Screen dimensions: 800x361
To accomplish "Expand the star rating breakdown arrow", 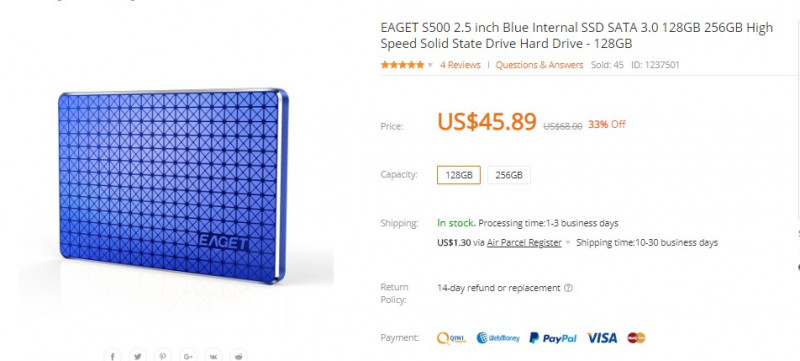I will [x=430, y=65].
